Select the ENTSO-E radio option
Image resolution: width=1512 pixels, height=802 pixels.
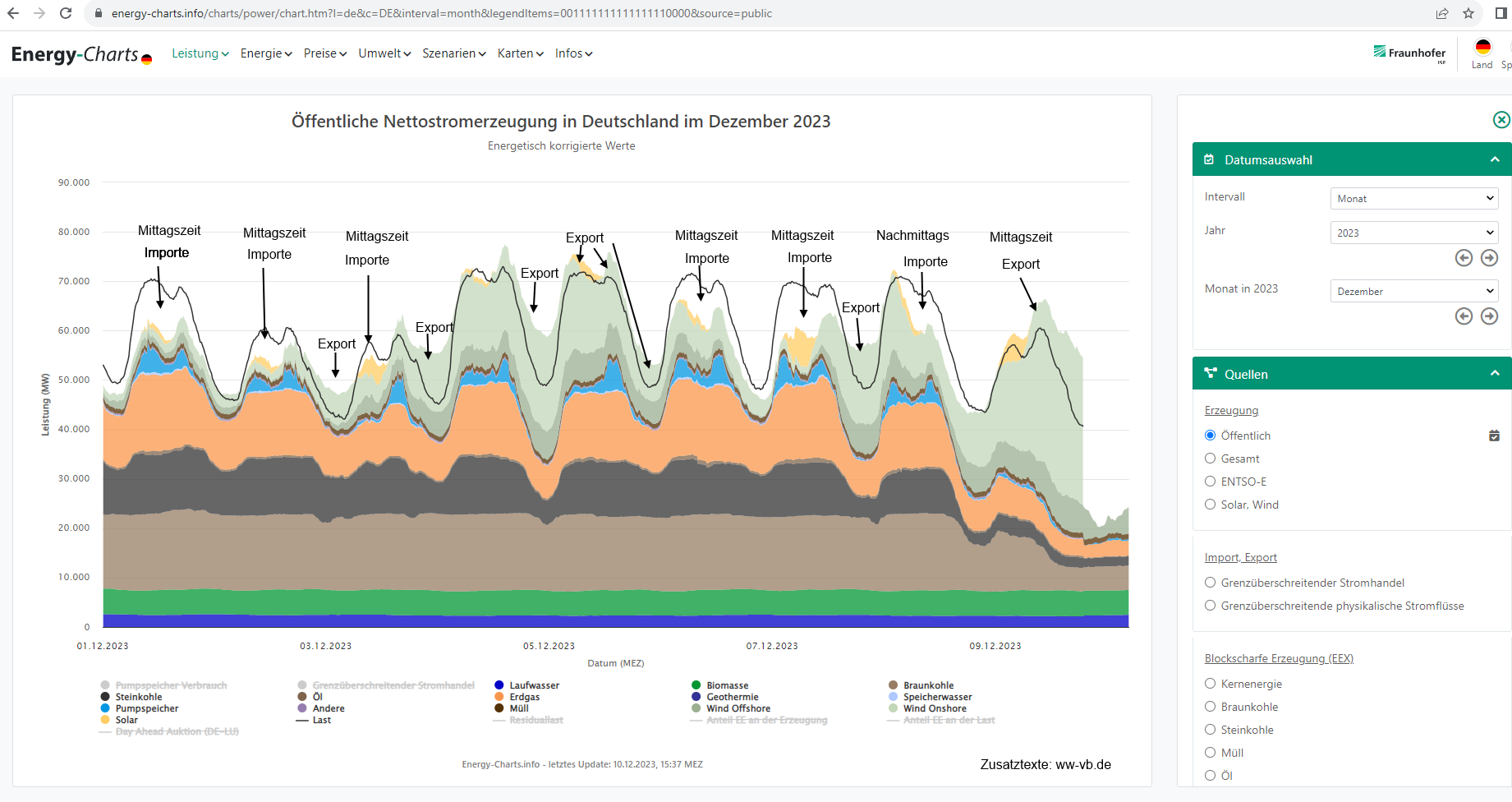point(1211,482)
